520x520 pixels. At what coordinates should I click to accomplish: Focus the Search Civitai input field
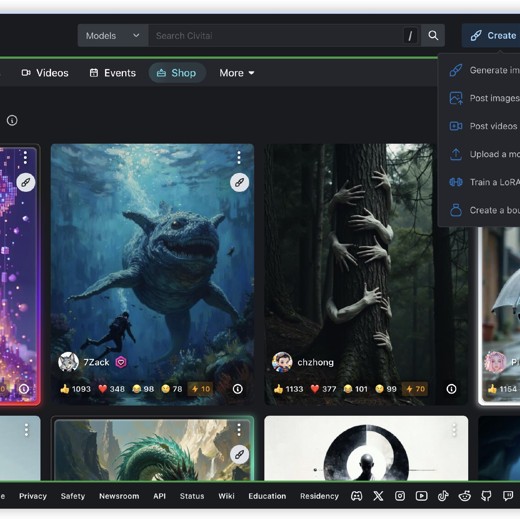276,35
